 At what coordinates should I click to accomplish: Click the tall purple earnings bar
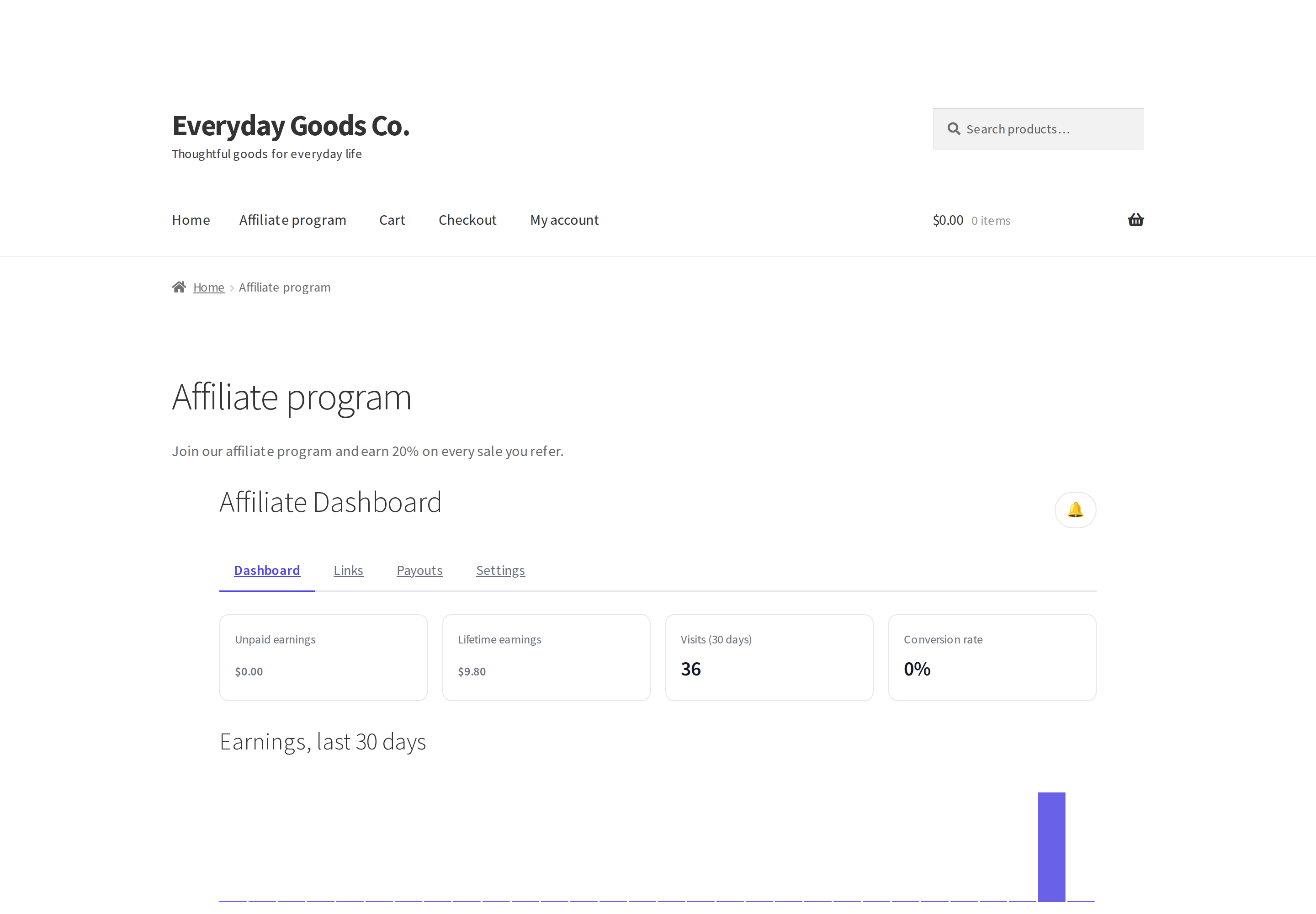(x=1051, y=847)
